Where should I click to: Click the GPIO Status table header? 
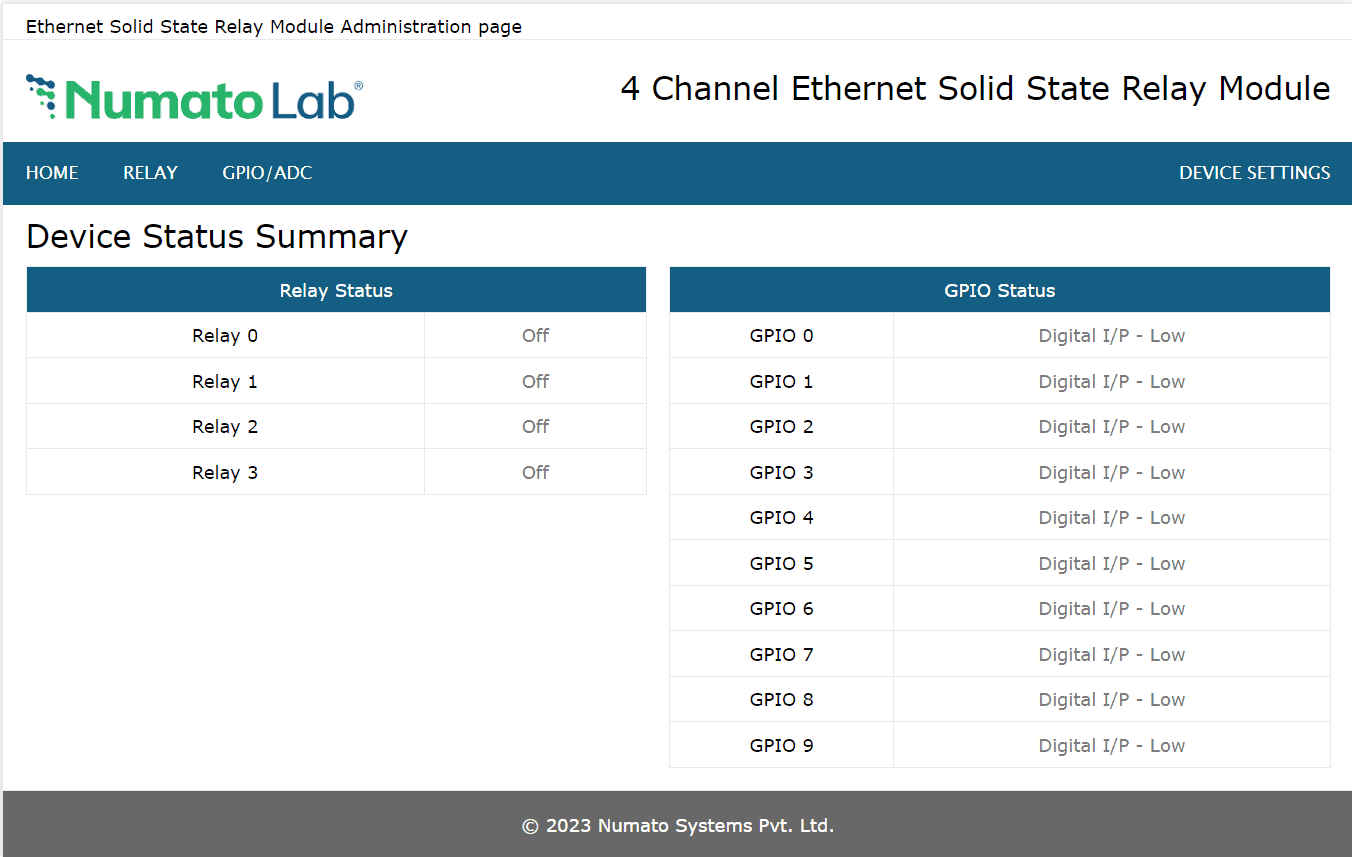click(999, 291)
